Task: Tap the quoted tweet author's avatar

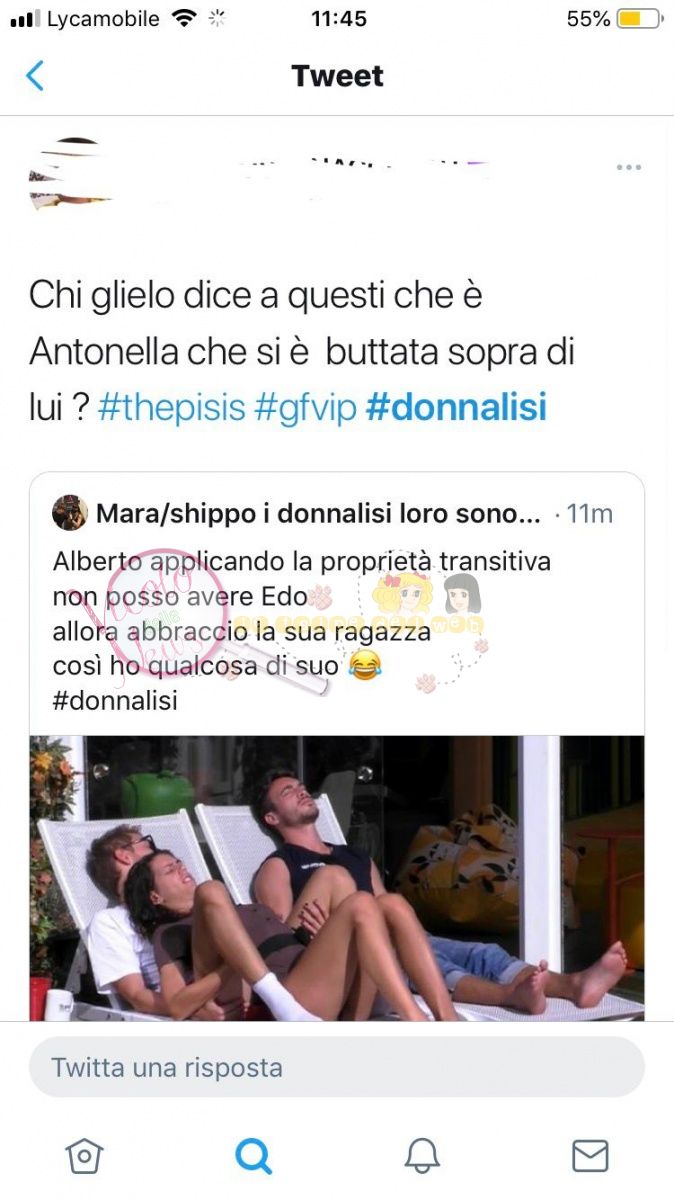Action: pyautogui.click(x=70, y=513)
